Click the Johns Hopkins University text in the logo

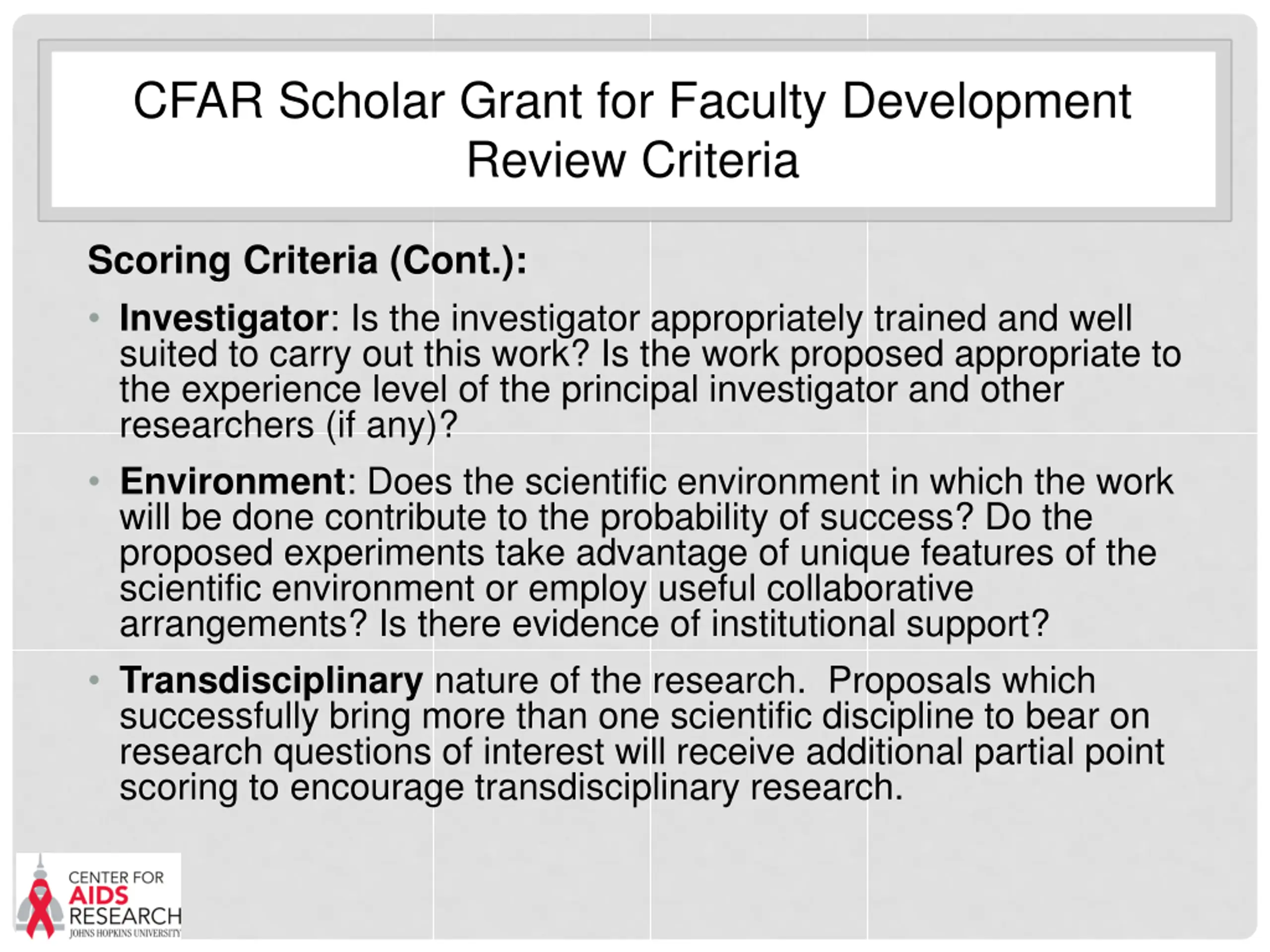pos(125,933)
